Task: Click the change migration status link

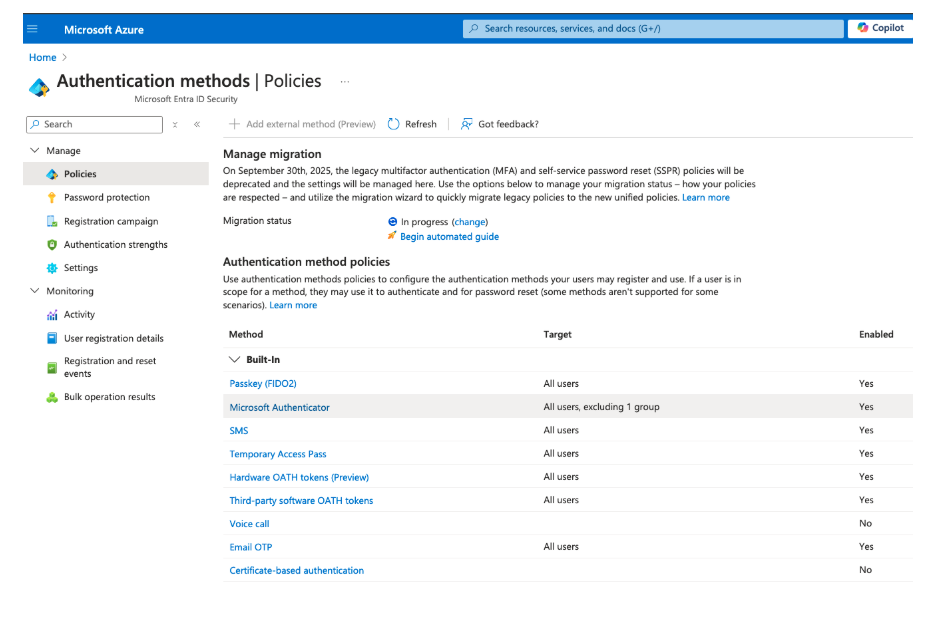Action: click(470, 222)
